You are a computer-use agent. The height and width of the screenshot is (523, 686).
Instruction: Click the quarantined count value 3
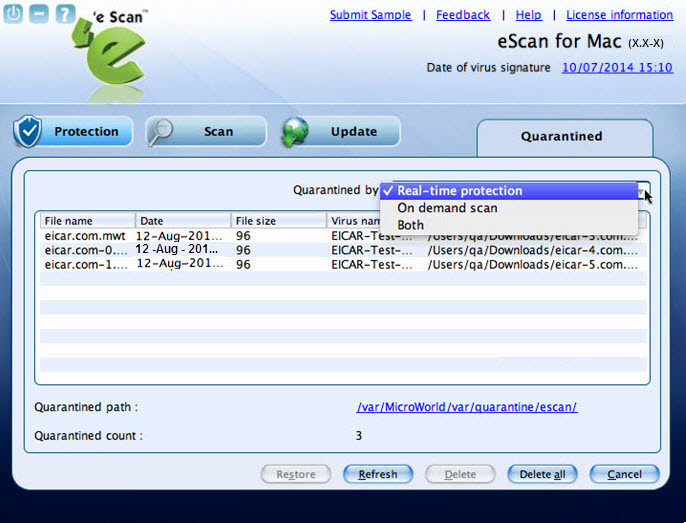coord(359,435)
